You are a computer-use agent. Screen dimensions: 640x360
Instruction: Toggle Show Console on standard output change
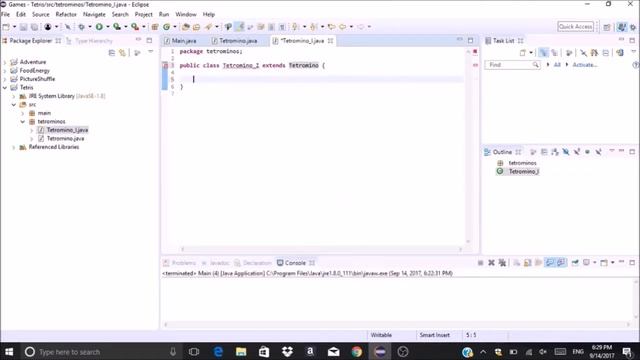tap(550, 263)
